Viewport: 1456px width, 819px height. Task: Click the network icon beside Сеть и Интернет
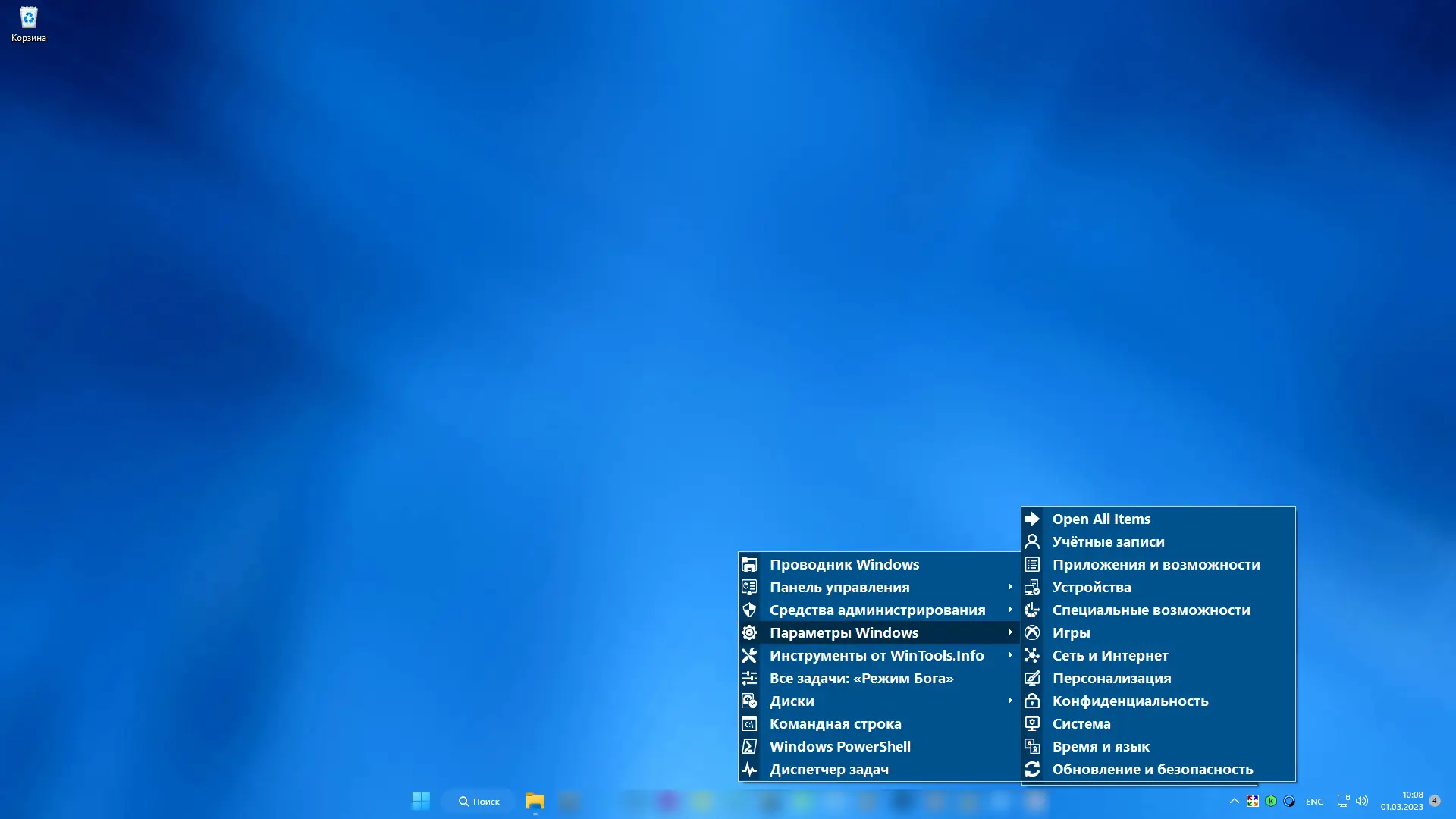[x=1032, y=655]
